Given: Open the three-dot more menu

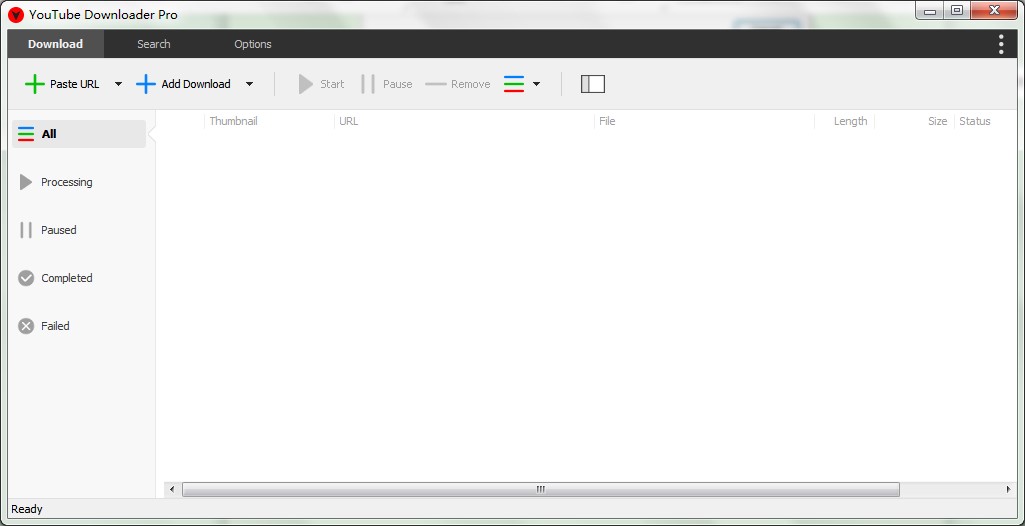Looking at the screenshot, I should (x=1001, y=44).
